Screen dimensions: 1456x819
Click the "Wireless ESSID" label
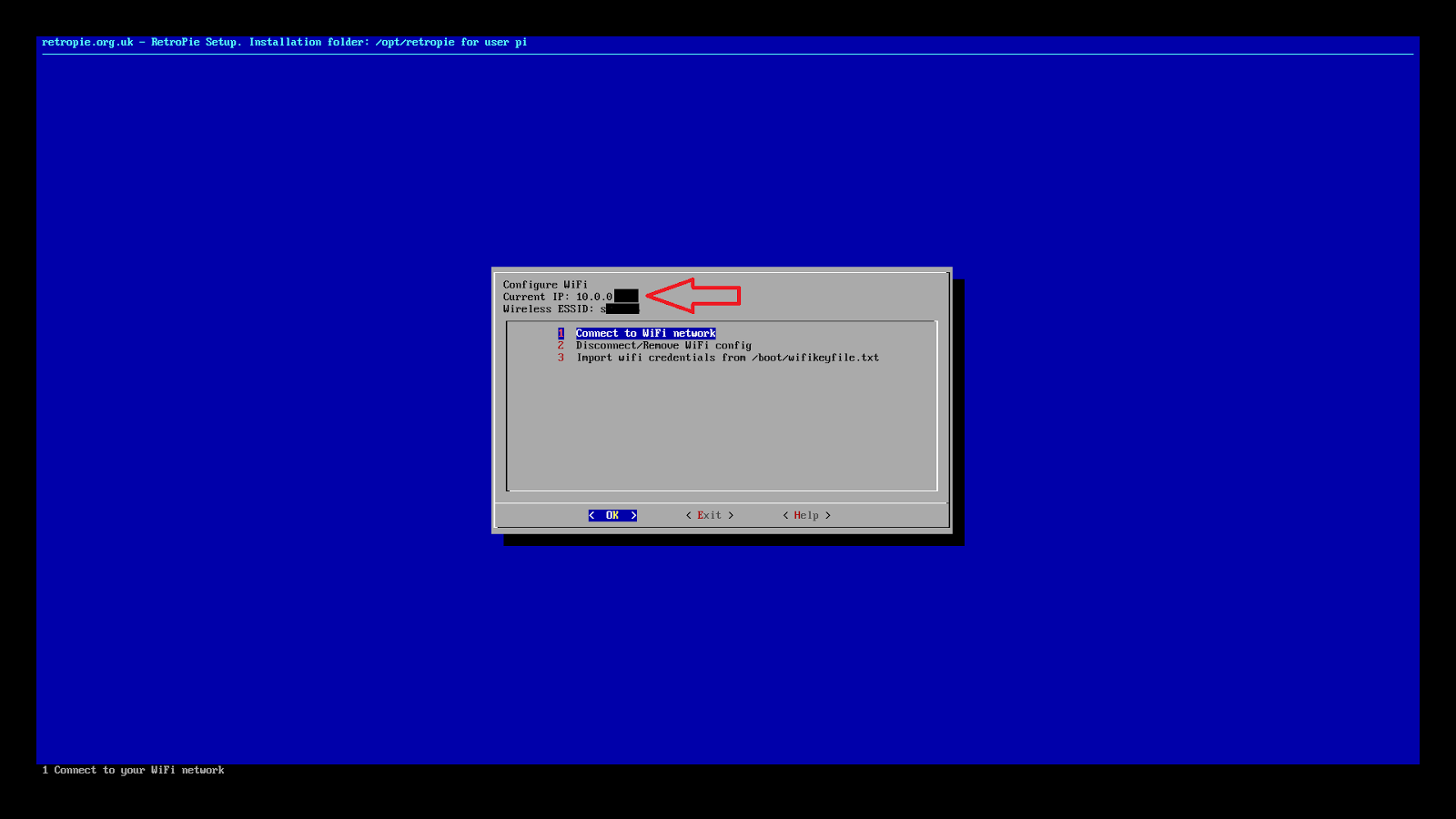547,308
